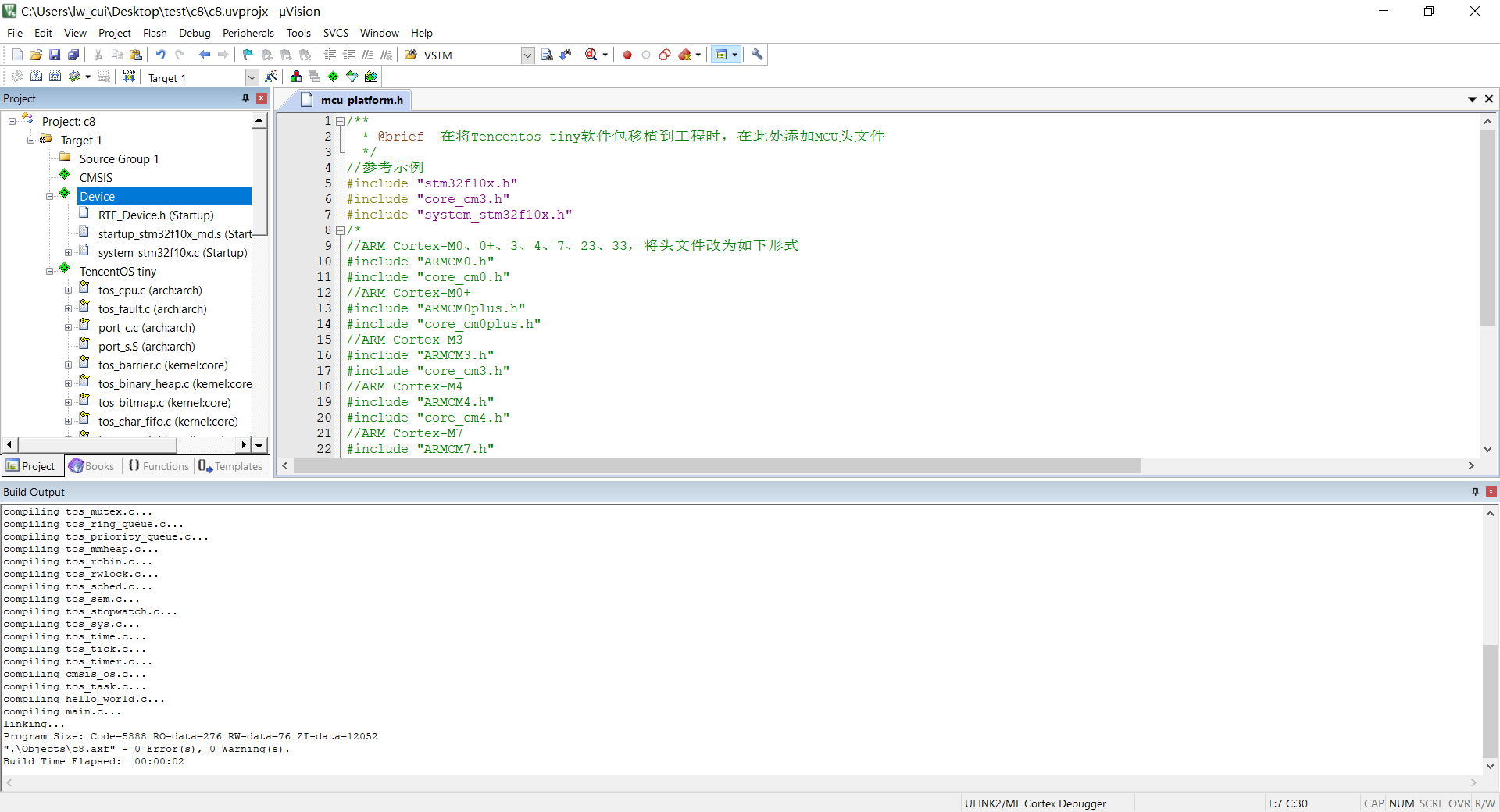Save the current file using the floppy icon
The height and width of the screenshot is (812, 1500).
(55, 55)
